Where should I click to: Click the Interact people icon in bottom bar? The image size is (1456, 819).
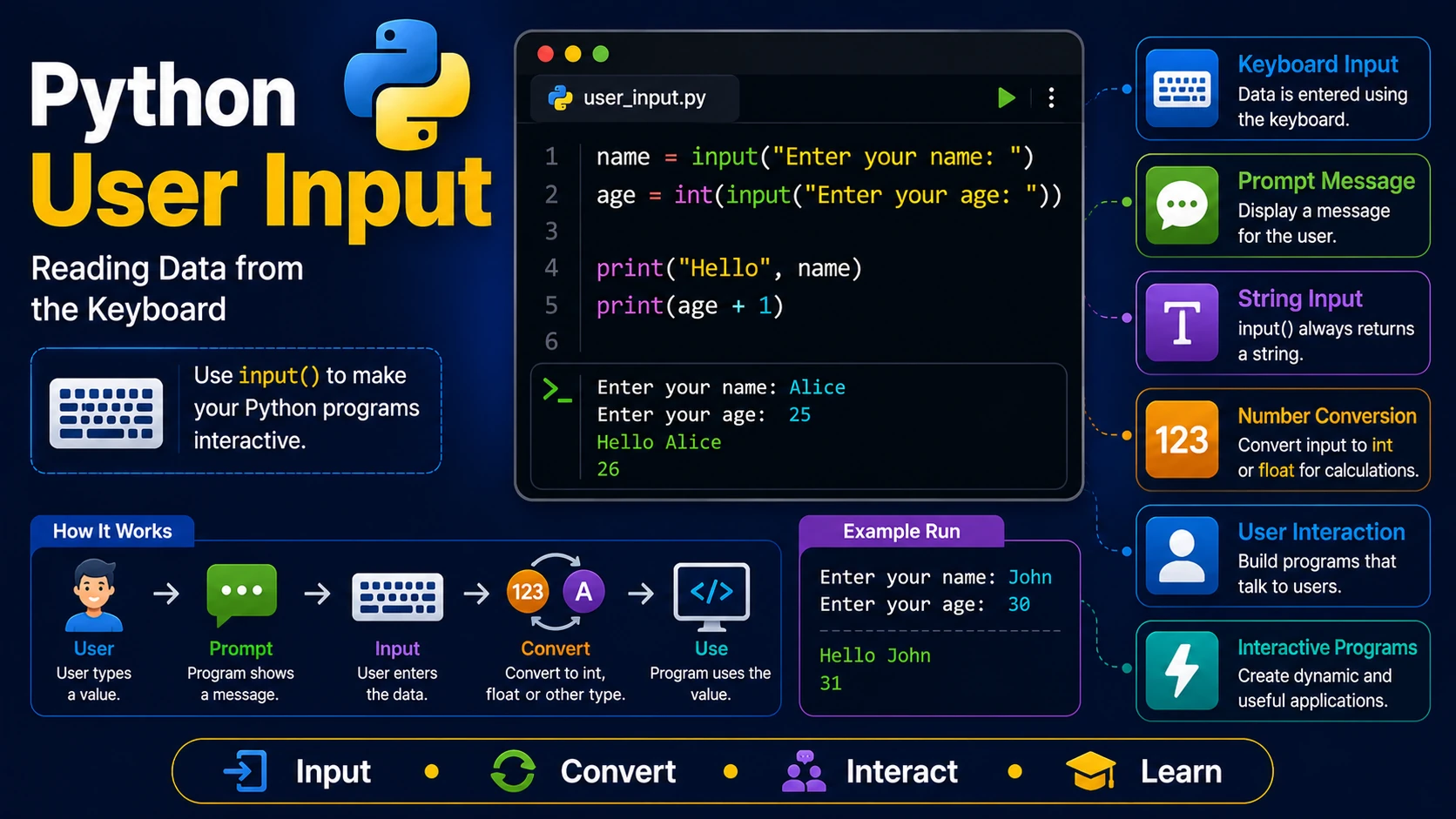point(804,771)
